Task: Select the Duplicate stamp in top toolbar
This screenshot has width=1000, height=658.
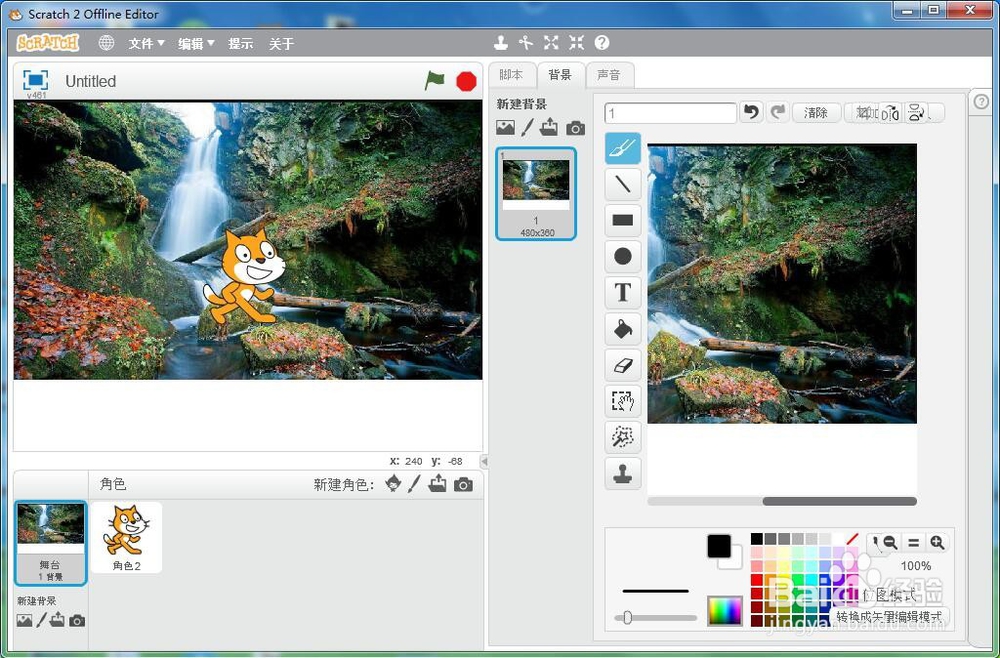Action: [501, 43]
